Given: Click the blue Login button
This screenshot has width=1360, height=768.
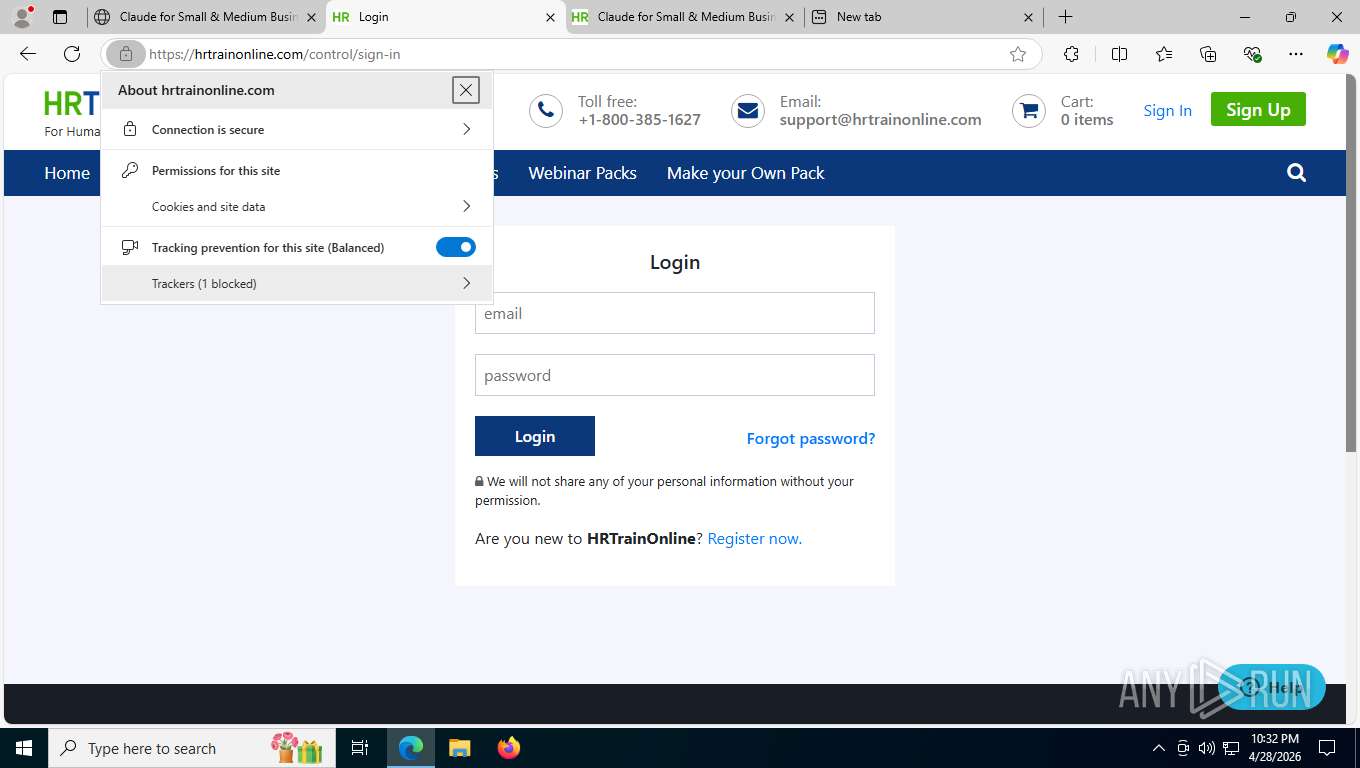Looking at the screenshot, I should pos(535,436).
